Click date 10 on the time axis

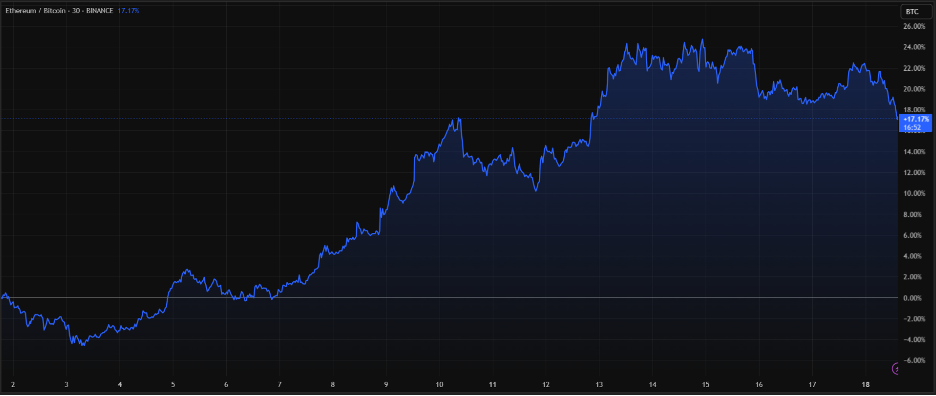click(x=439, y=385)
